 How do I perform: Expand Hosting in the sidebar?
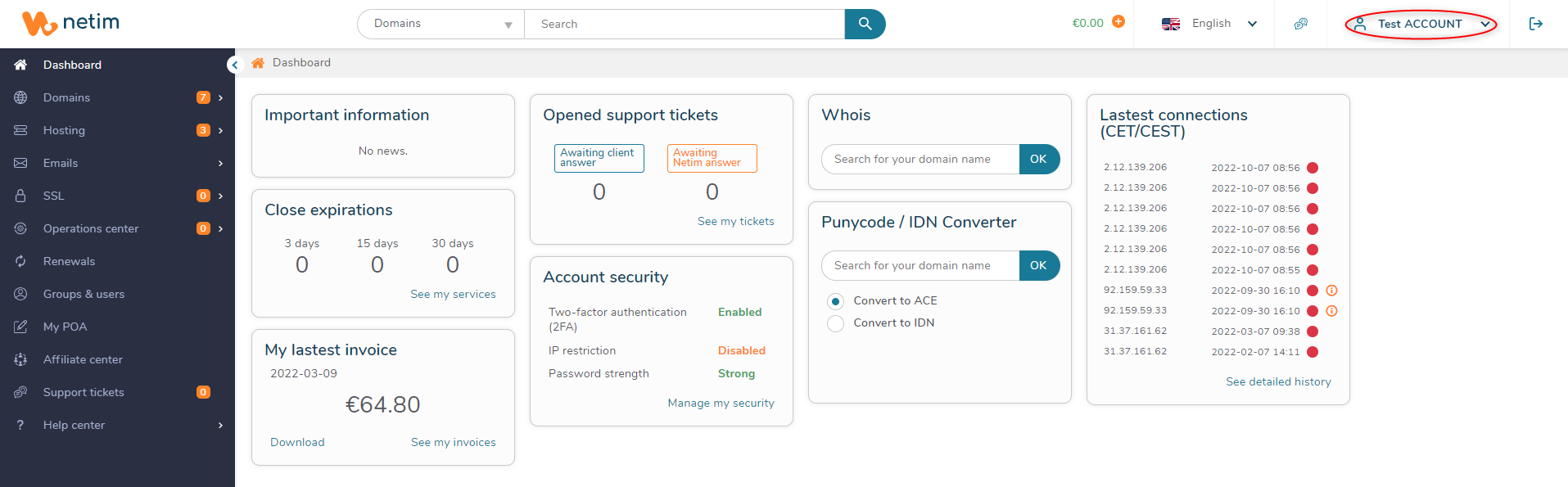(x=117, y=130)
